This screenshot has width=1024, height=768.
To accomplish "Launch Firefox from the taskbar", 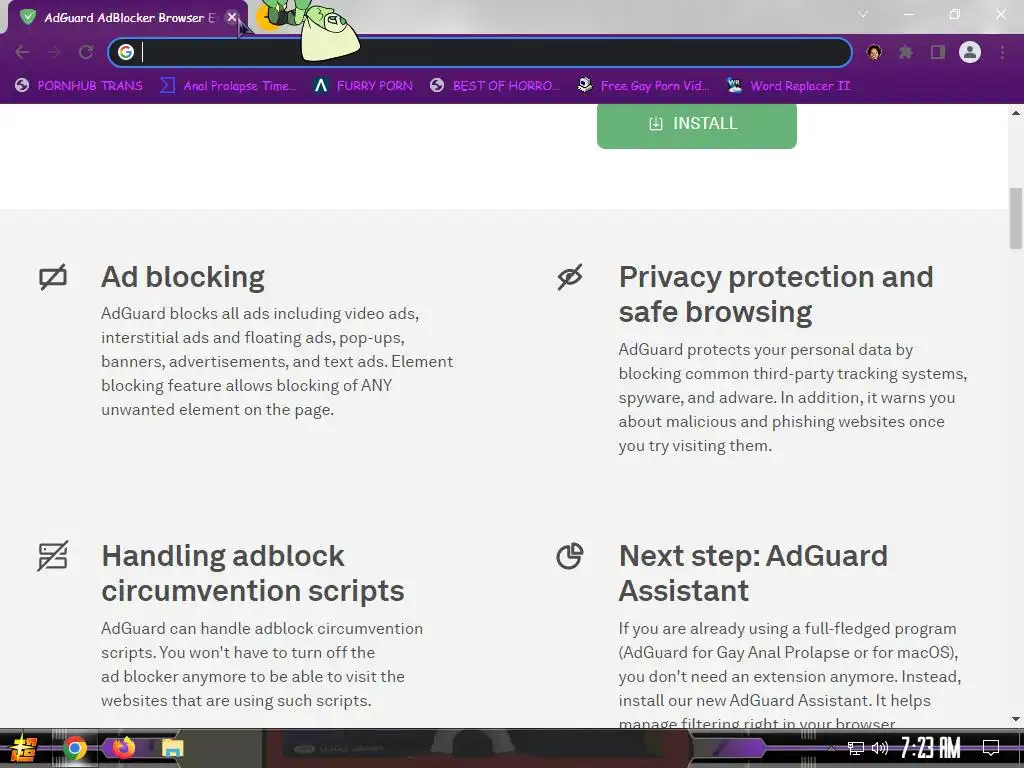I will (x=123, y=747).
